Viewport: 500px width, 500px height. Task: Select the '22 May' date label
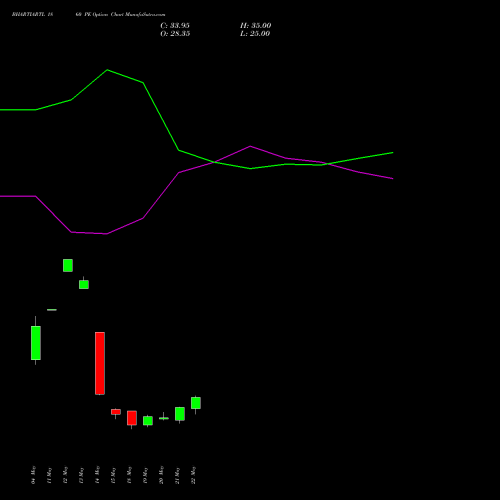[193, 475]
